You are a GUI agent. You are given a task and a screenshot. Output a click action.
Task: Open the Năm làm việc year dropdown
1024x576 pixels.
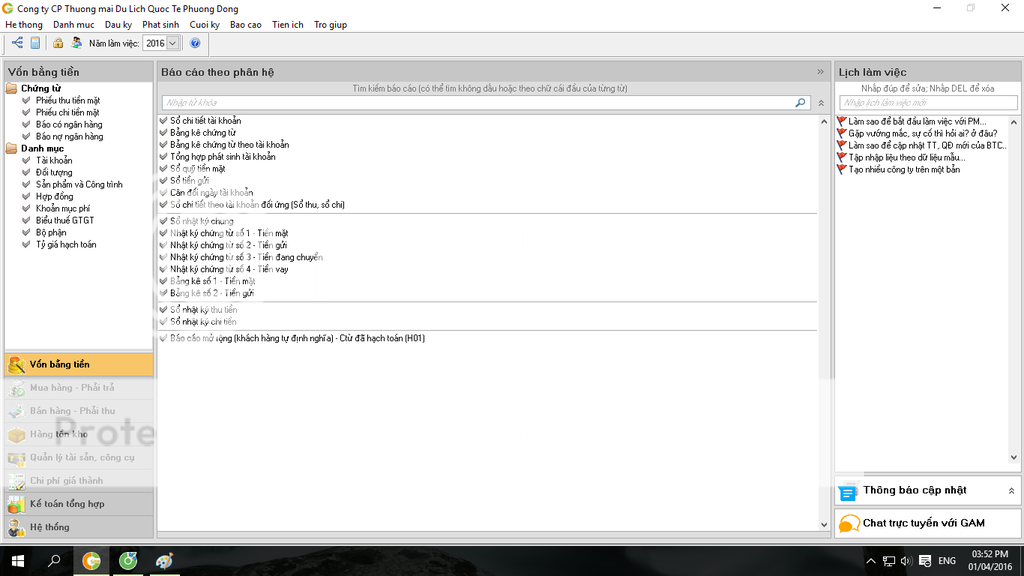click(172, 43)
